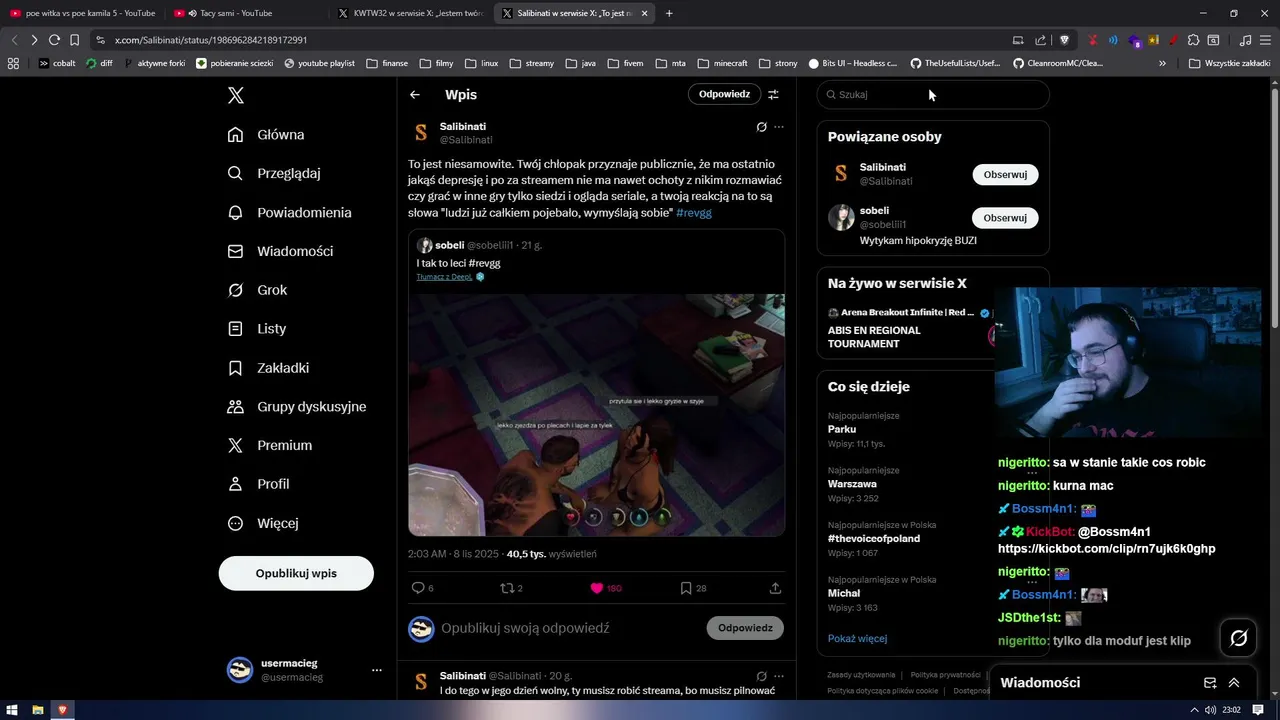Click Obserwuj next to sobeli

(1005, 218)
